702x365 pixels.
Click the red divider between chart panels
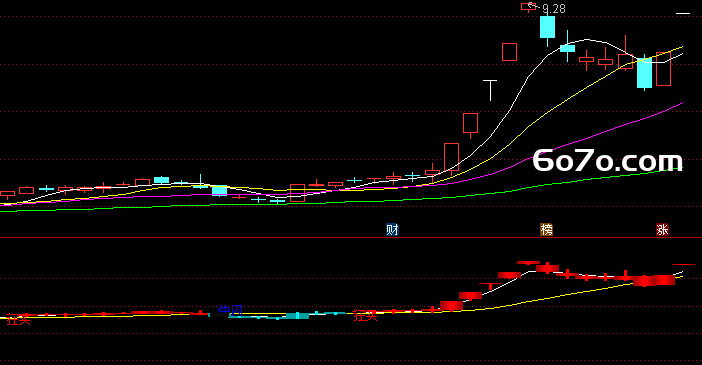(x=351, y=237)
